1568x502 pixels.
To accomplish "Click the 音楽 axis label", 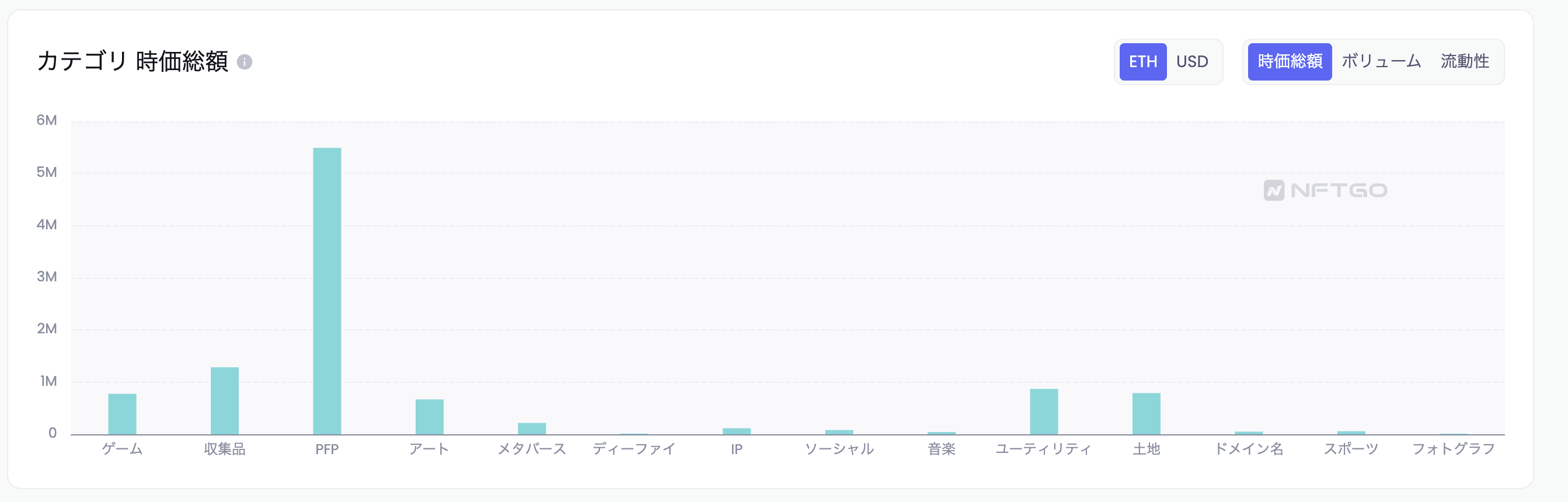I will (941, 449).
